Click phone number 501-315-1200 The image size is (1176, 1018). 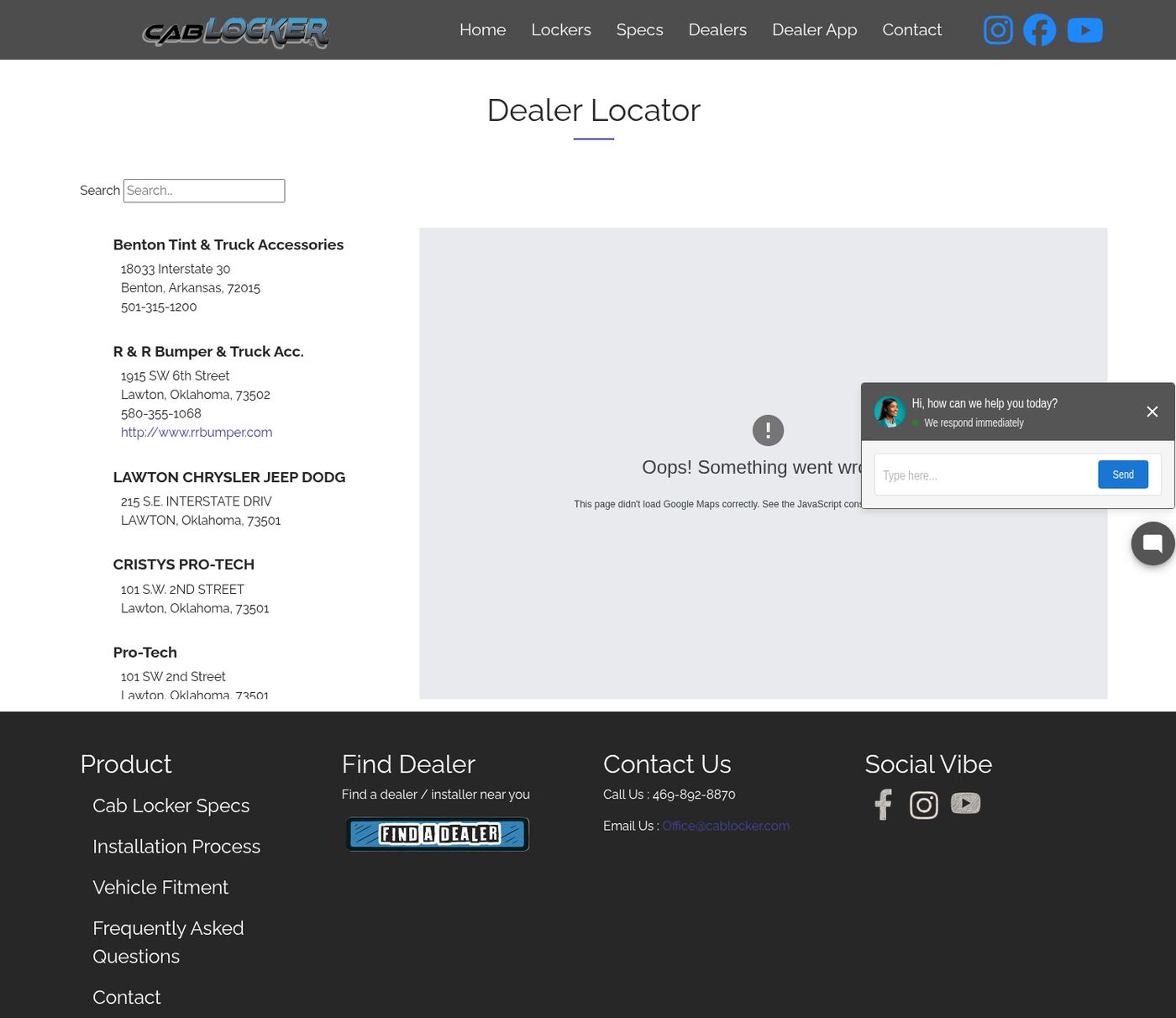click(x=159, y=307)
